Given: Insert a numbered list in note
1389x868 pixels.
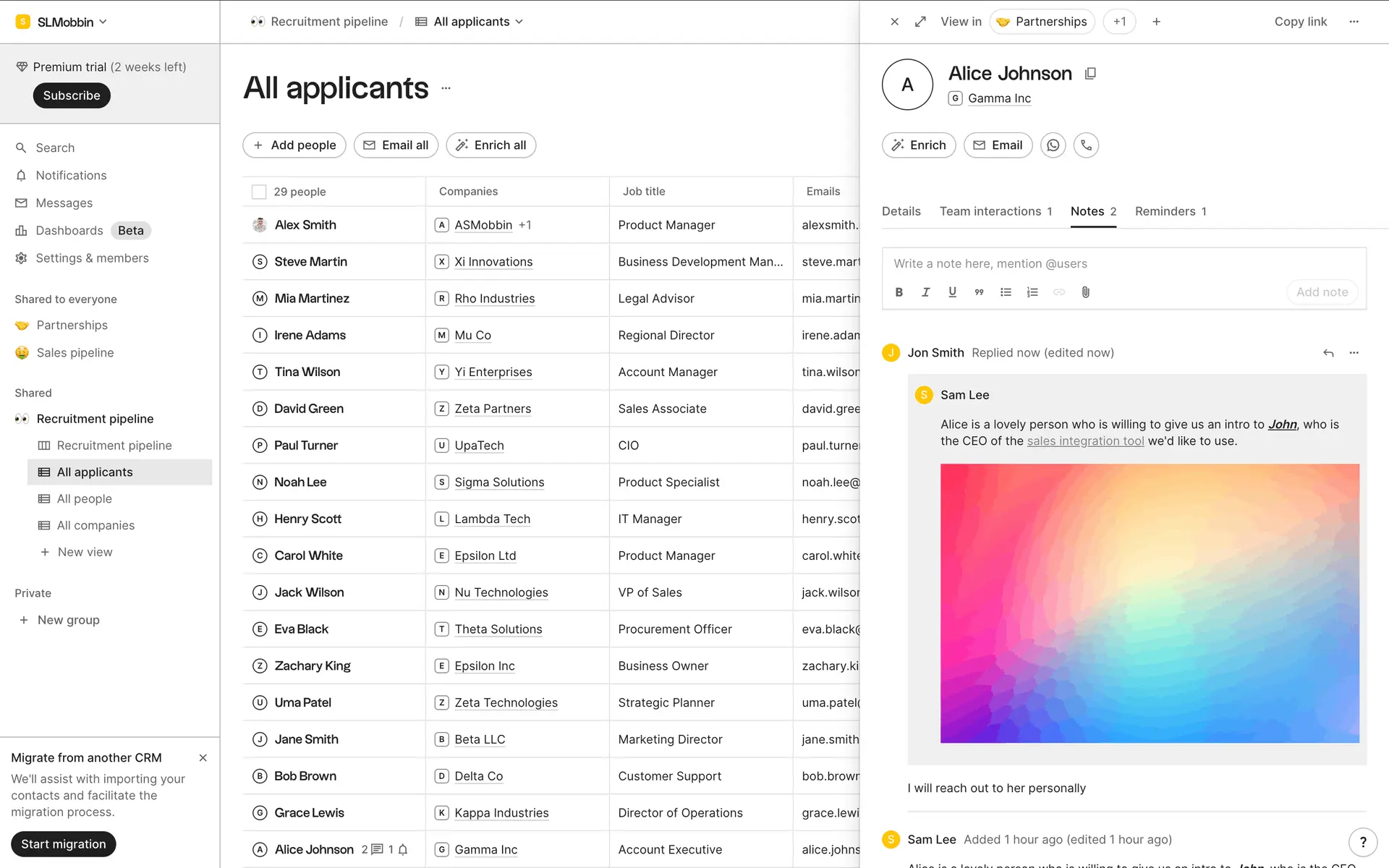Looking at the screenshot, I should pyautogui.click(x=1032, y=292).
